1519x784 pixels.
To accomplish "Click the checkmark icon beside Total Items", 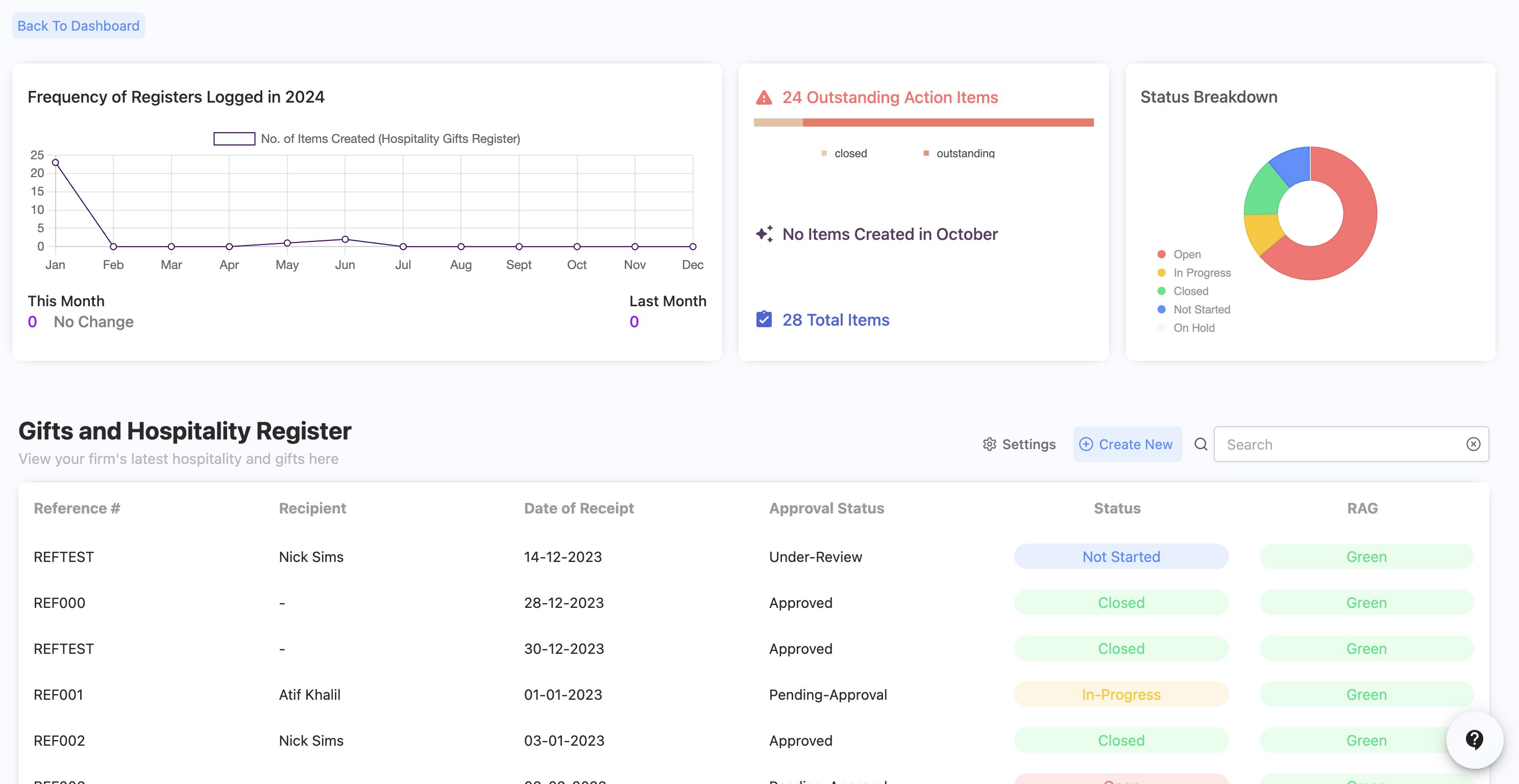I will 764,320.
